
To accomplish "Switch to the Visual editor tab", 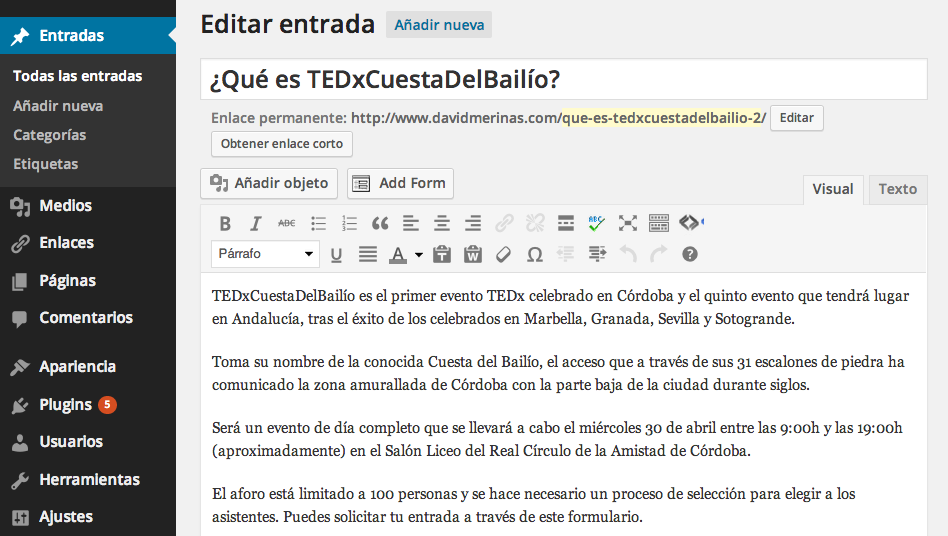I will click(x=833, y=189).
